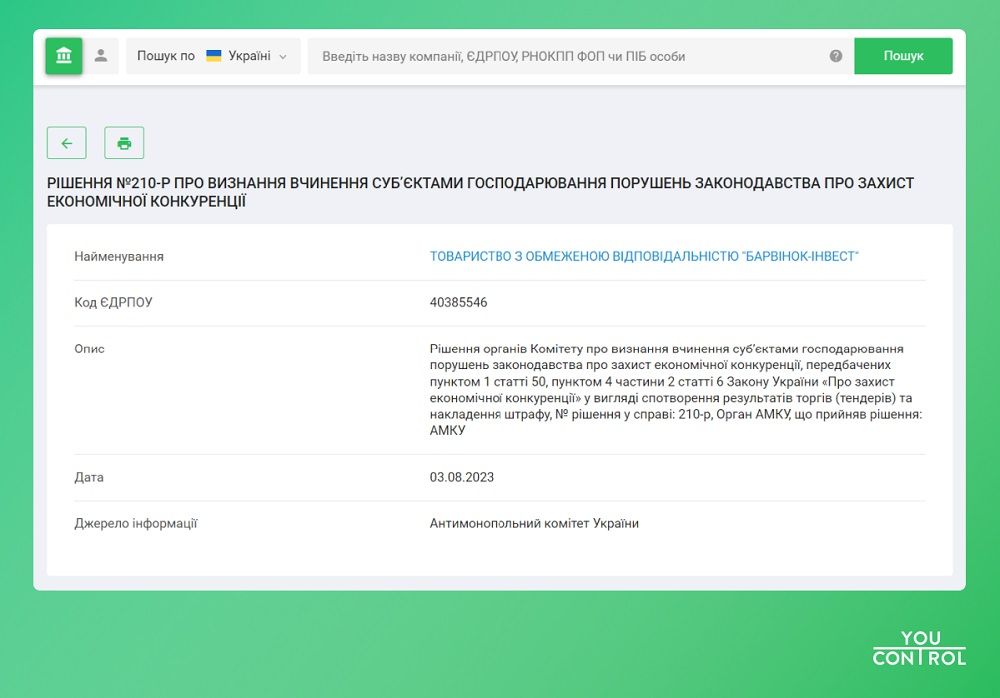The height and width of the screenshot is (698, 1000).
Task: Click the green building institution icon
Action: [64, 56]
